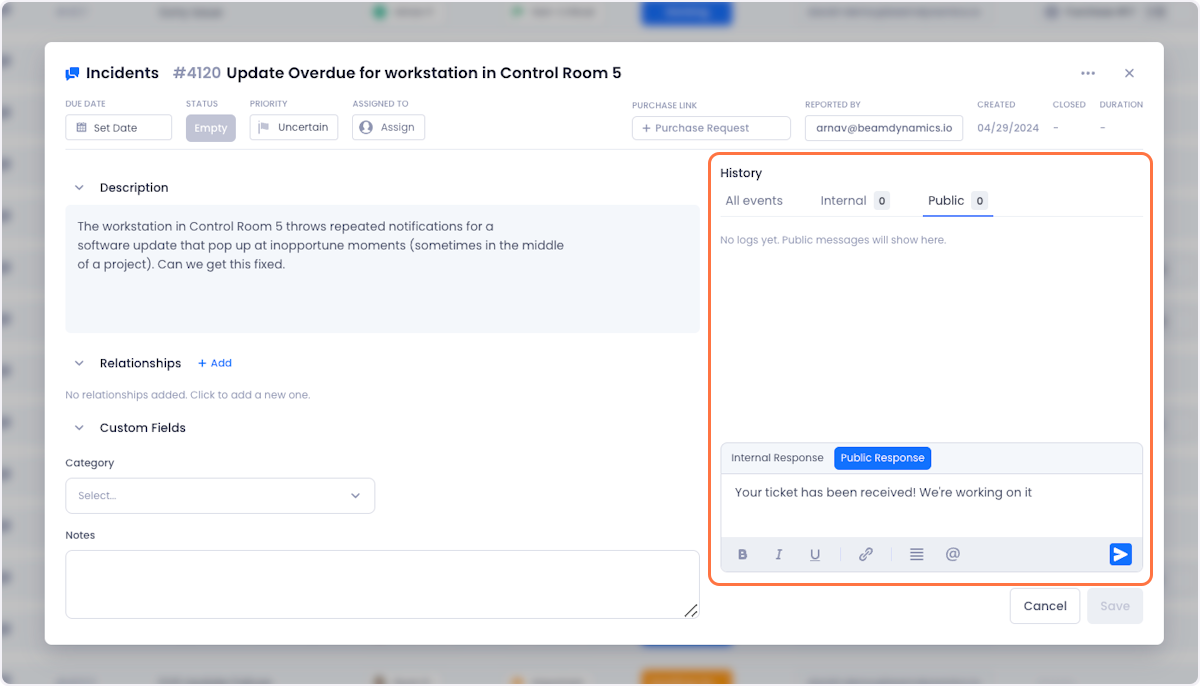Click the + Add relationship link
Viewport: 1200px width, 686px height.
(215, 363)
